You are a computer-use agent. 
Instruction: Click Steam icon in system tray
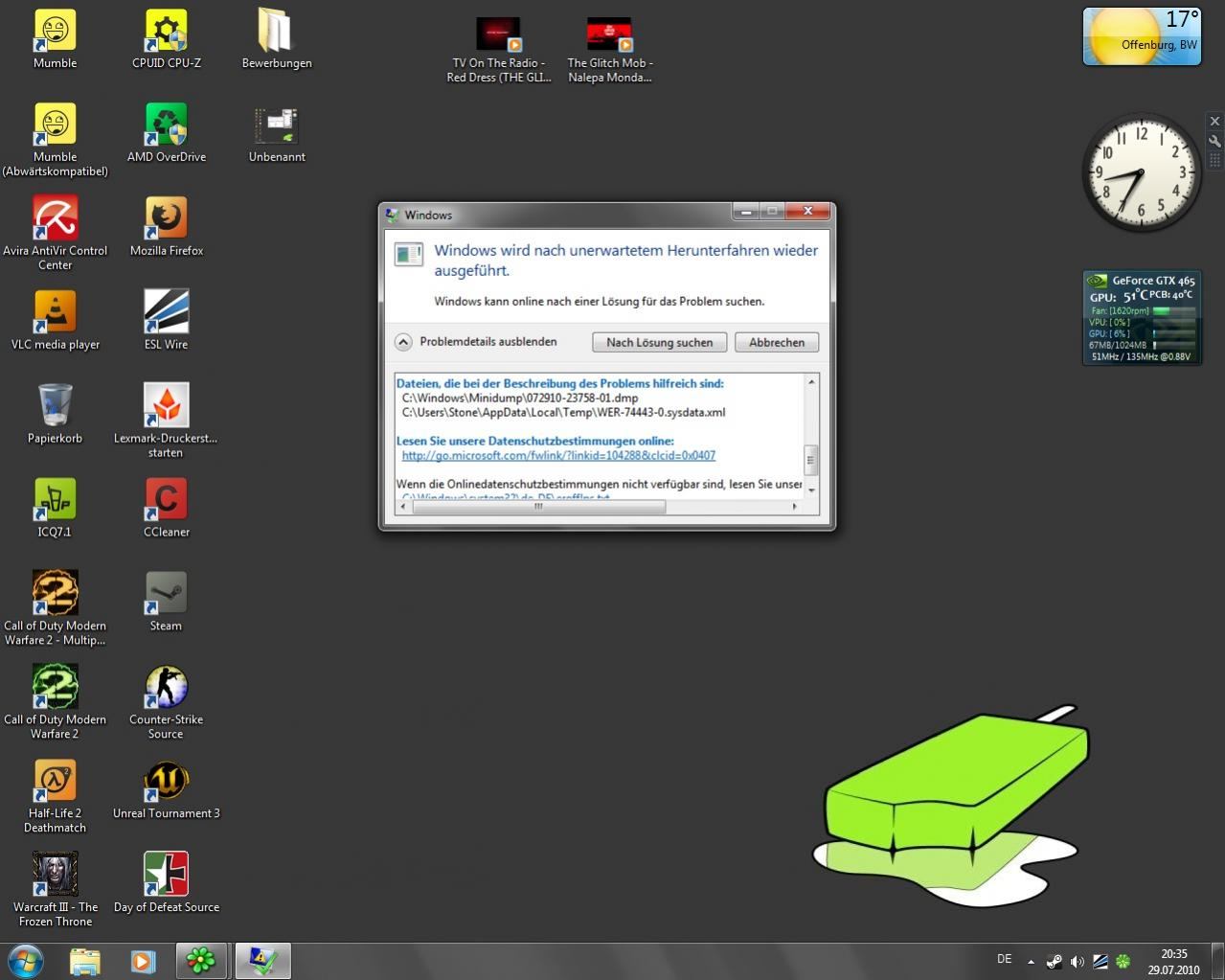[x=1054, y=961]
